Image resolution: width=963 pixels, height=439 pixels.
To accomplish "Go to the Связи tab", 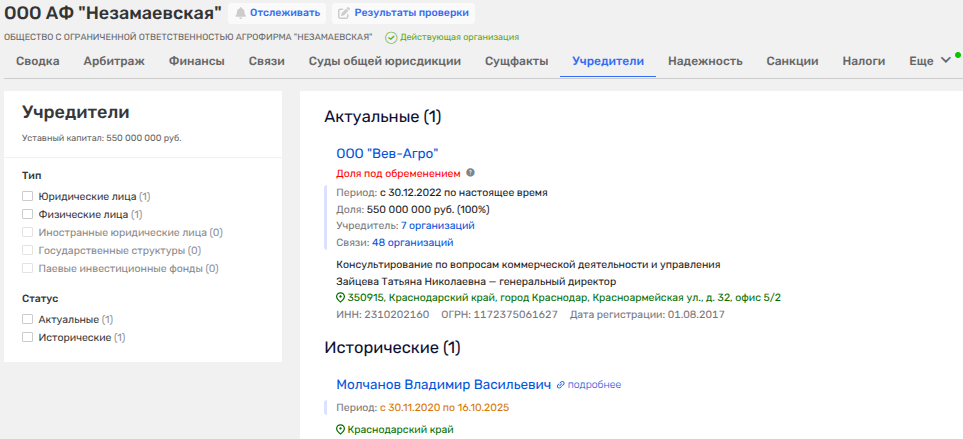I will [267, 61].
